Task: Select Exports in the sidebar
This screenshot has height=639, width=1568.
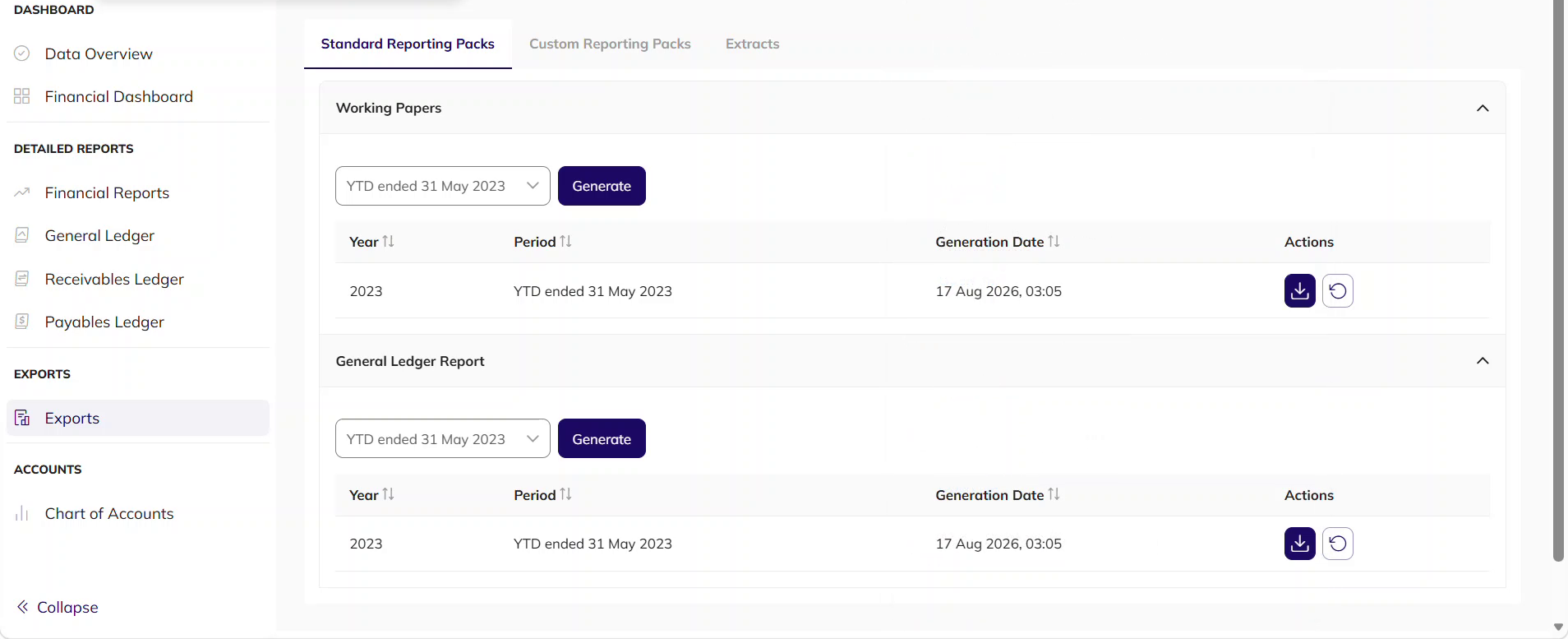Action: click(x=138, y=418)
